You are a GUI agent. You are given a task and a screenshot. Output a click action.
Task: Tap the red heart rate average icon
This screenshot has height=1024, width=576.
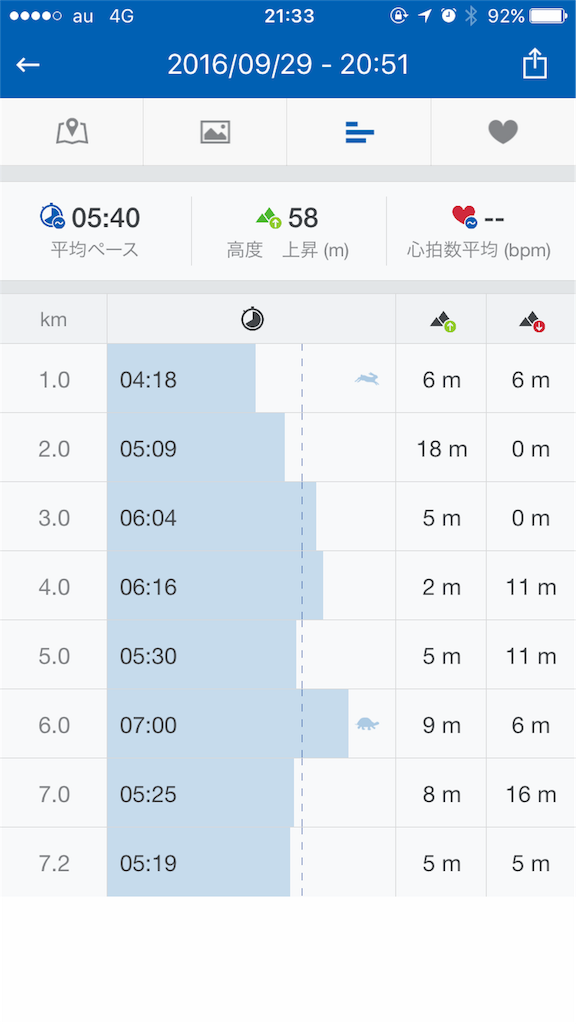464,217
